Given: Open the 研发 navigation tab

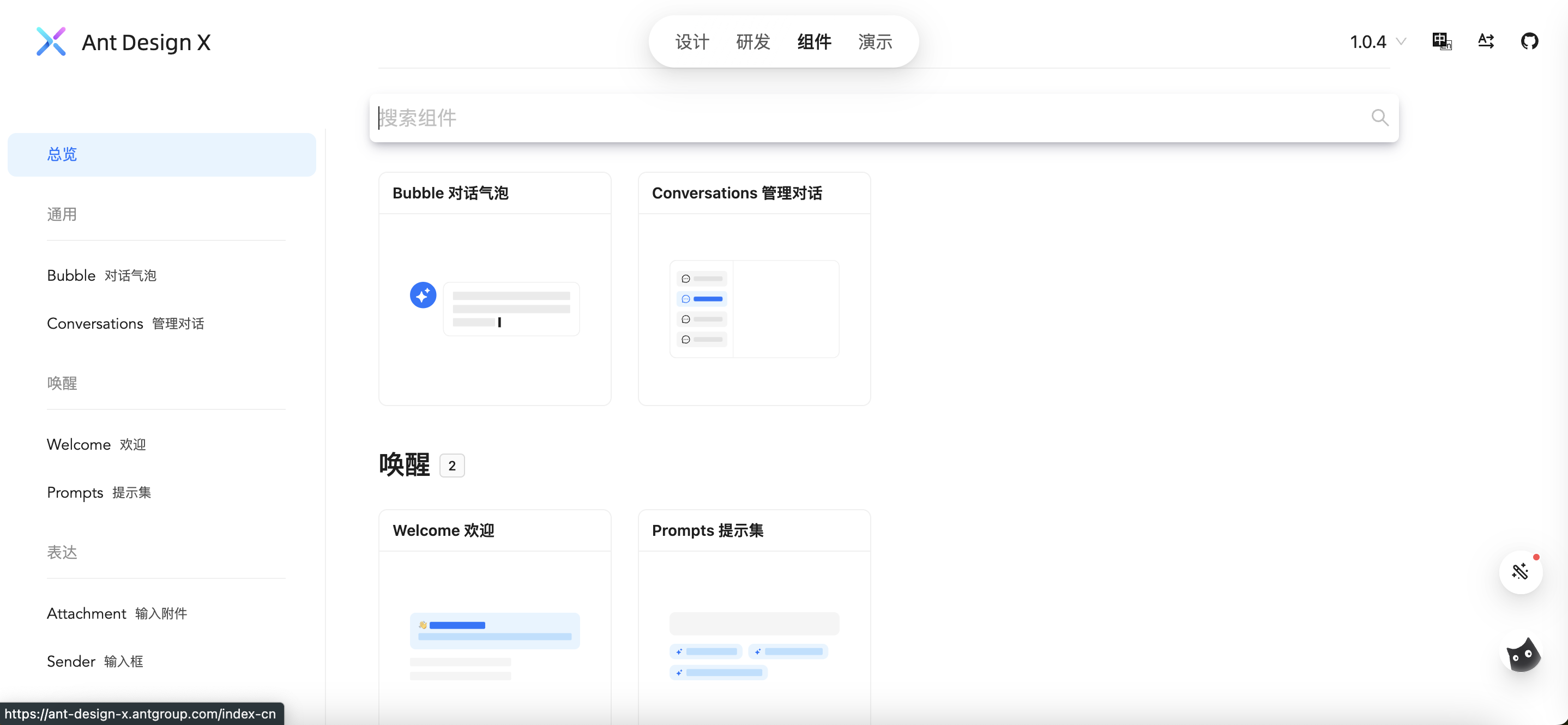Looking at the screenshot, I should click(753, 42).
